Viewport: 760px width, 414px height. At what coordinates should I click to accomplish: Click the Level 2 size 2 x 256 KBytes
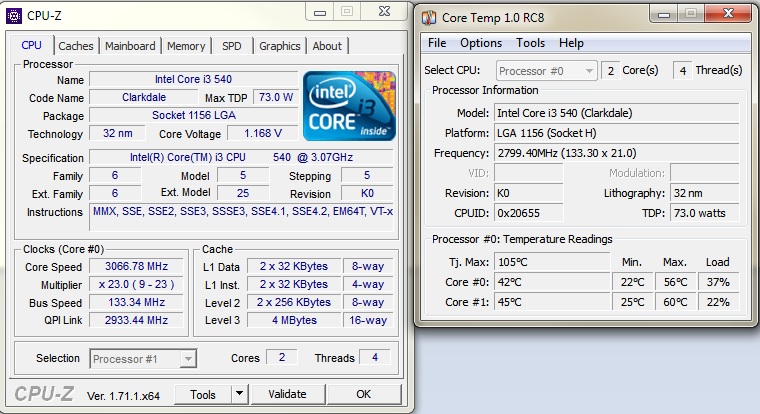294,303
